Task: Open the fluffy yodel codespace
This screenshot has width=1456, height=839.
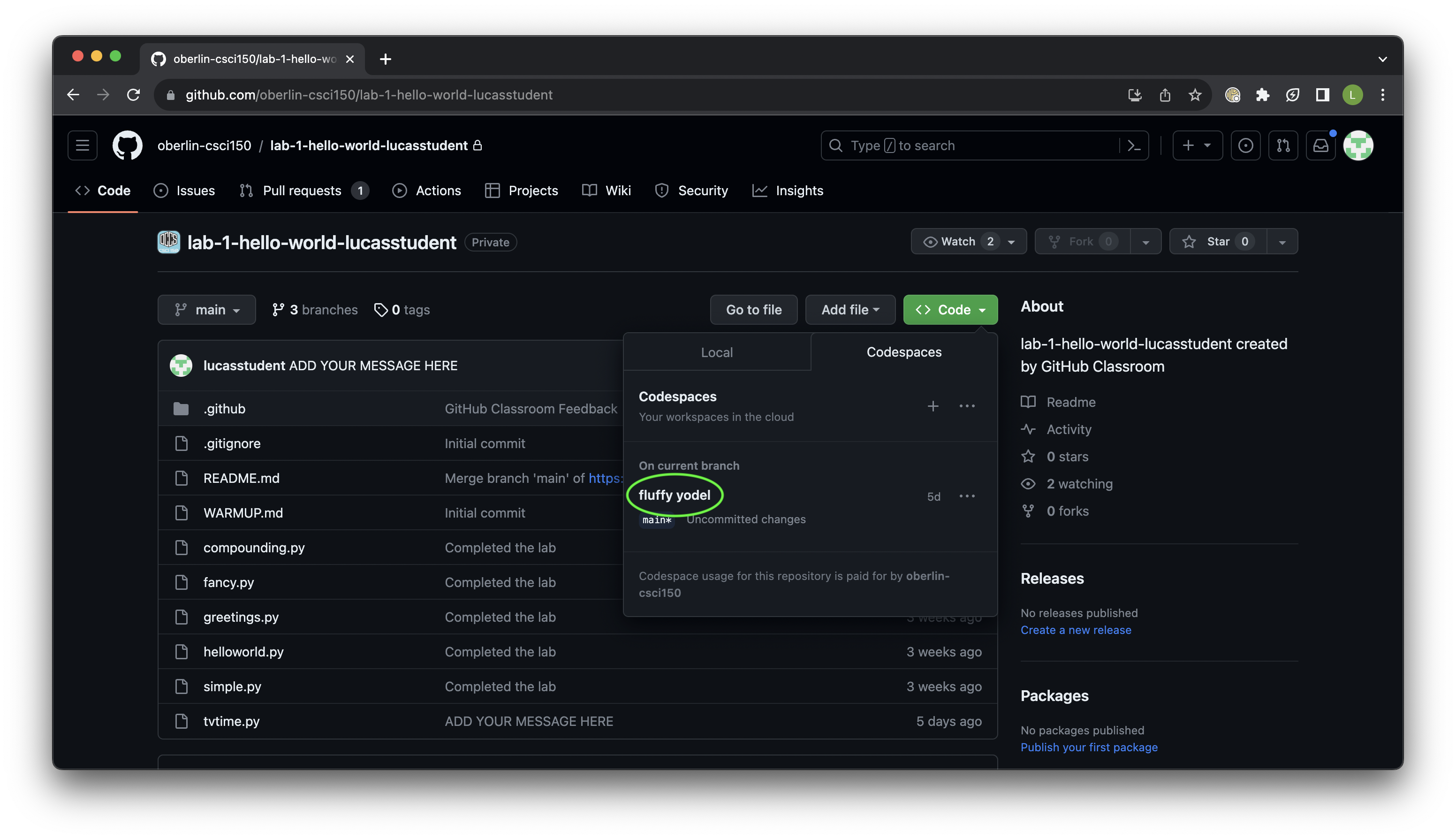Action: 674,495
